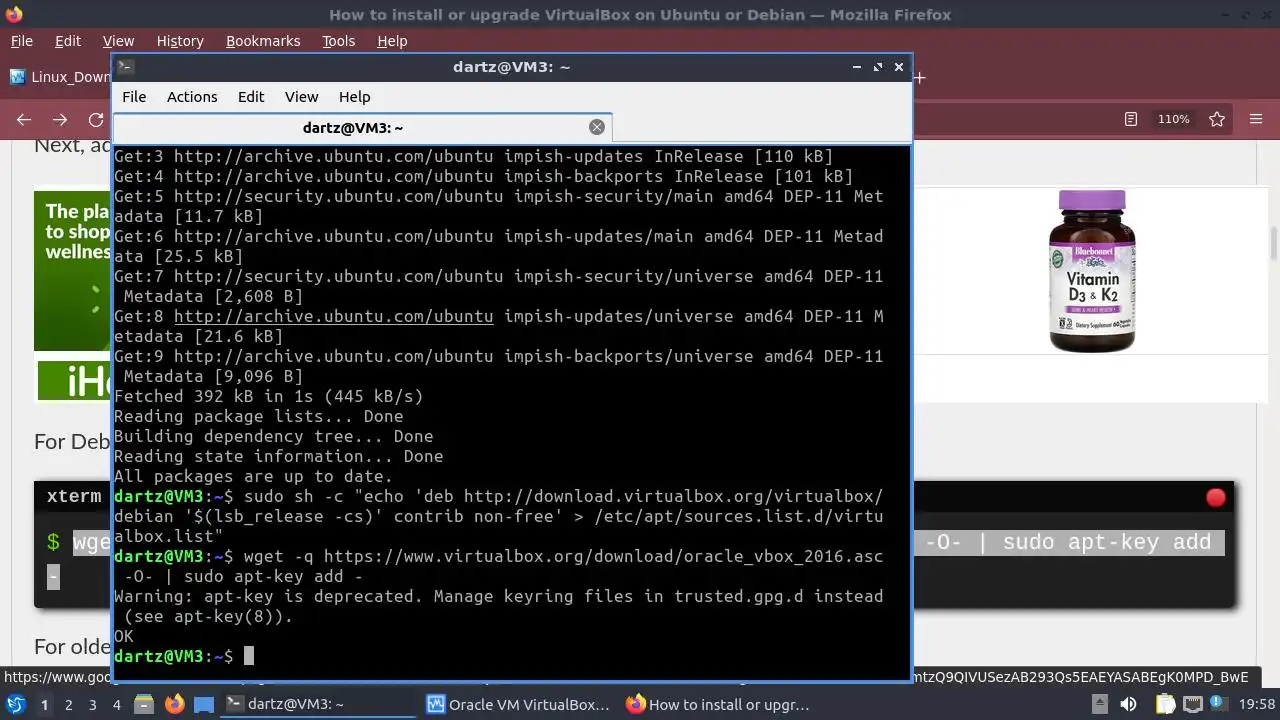Screen dimensions: 1280x720
Task: Reload the Firefox page
Action: pos(96,119)
